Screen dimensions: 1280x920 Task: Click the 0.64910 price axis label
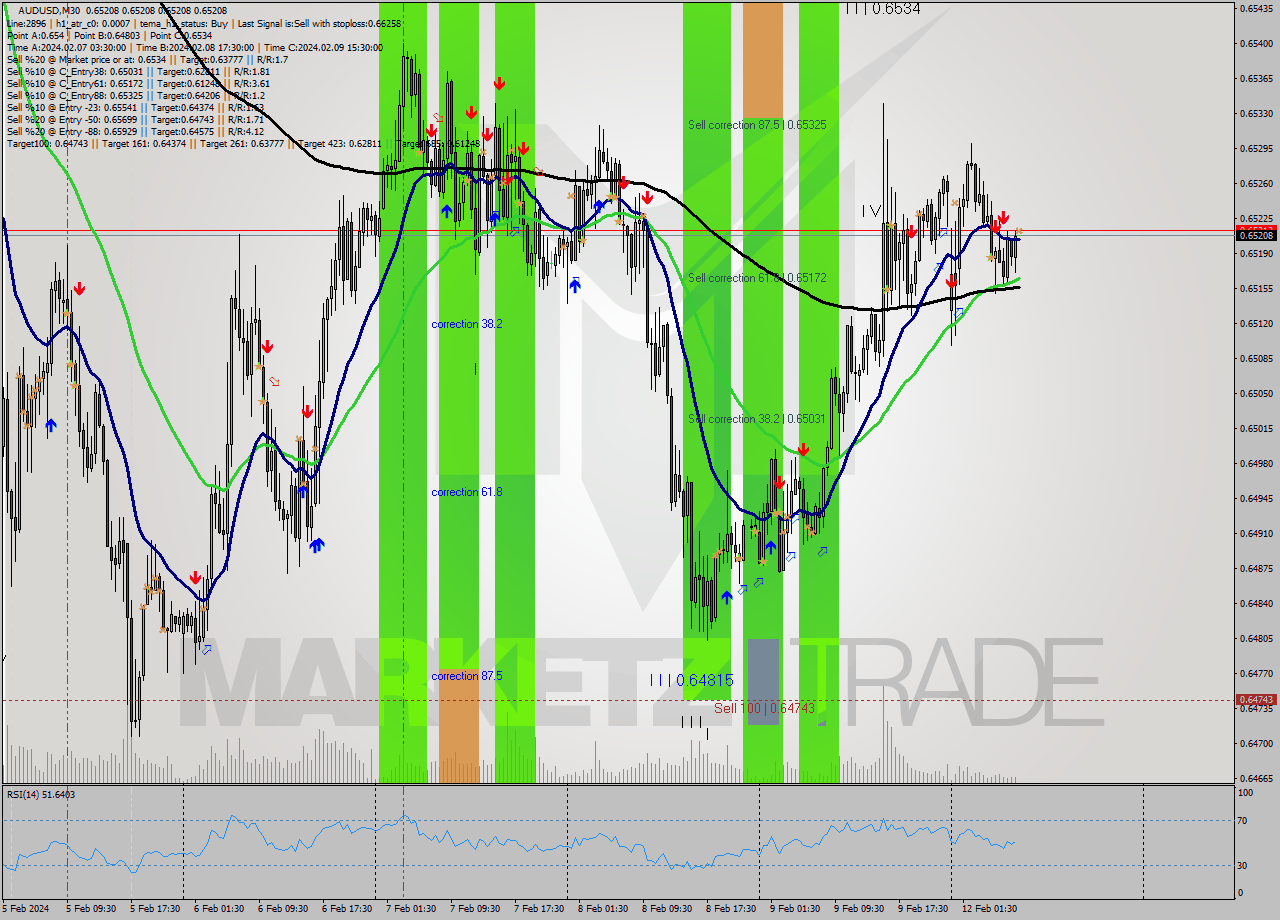pos(1256,533)
